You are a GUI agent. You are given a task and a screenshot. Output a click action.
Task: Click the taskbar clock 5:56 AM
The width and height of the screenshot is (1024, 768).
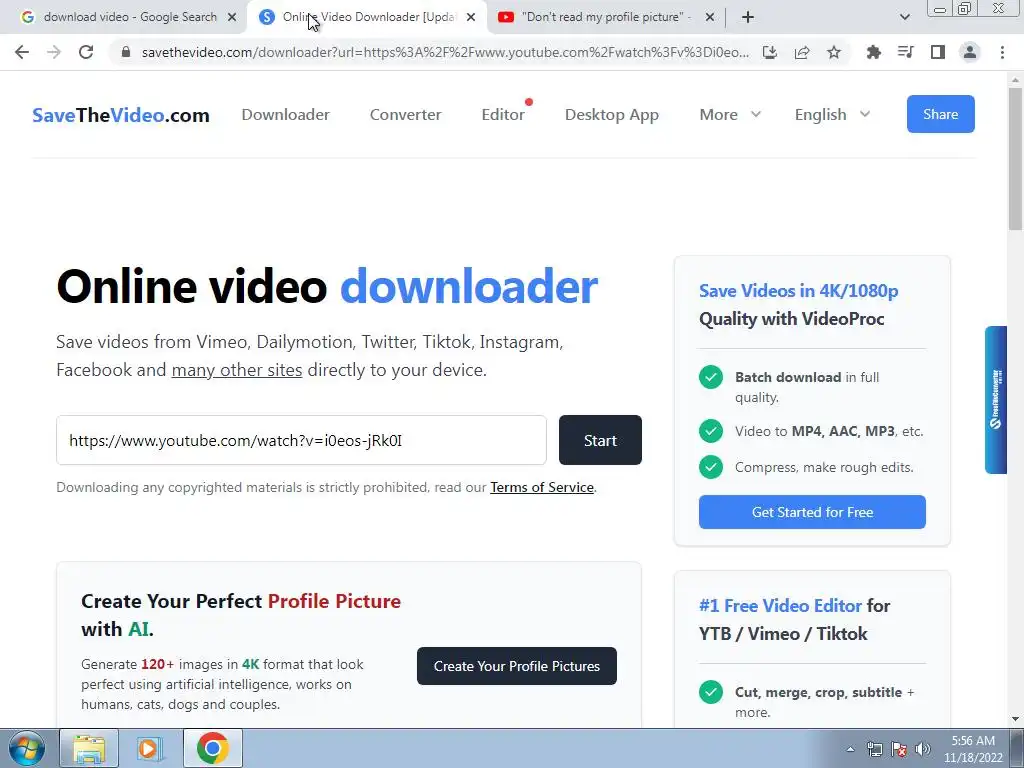pyautogui.click(x=973, y=748)
